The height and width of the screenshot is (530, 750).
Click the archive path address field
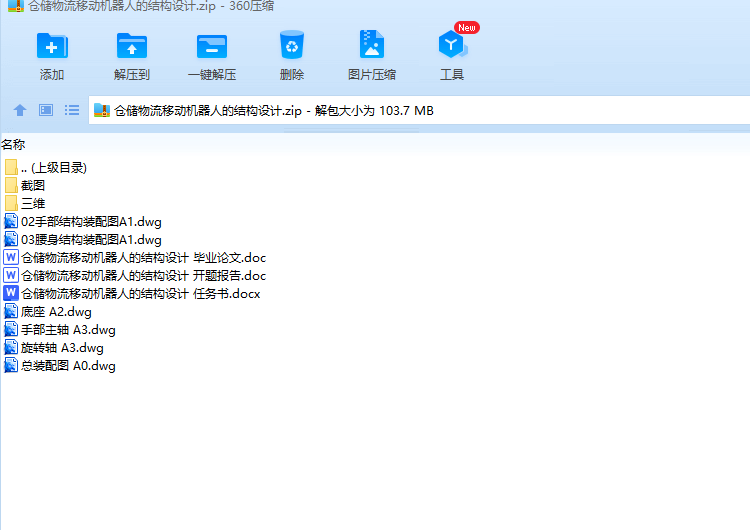click(419, 110)
